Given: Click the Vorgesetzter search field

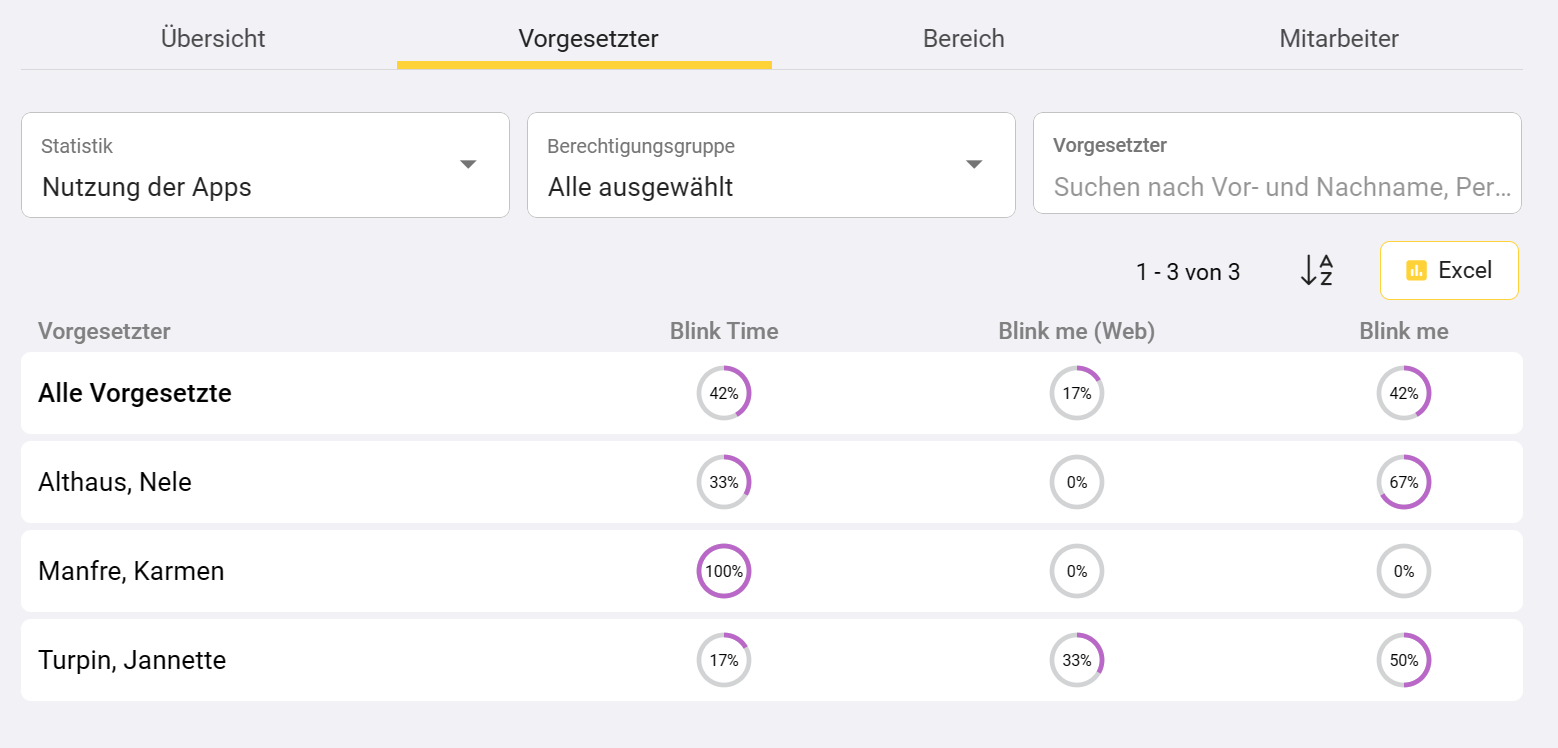Looking at the screenshot, I should click(x=1277, y=187).
